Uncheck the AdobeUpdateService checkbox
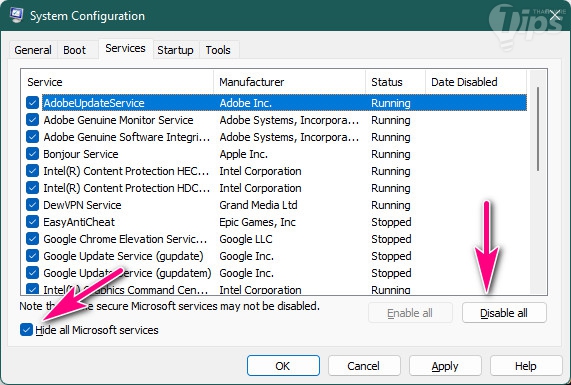Screen dimensions: 571x385 coord(32,103)
